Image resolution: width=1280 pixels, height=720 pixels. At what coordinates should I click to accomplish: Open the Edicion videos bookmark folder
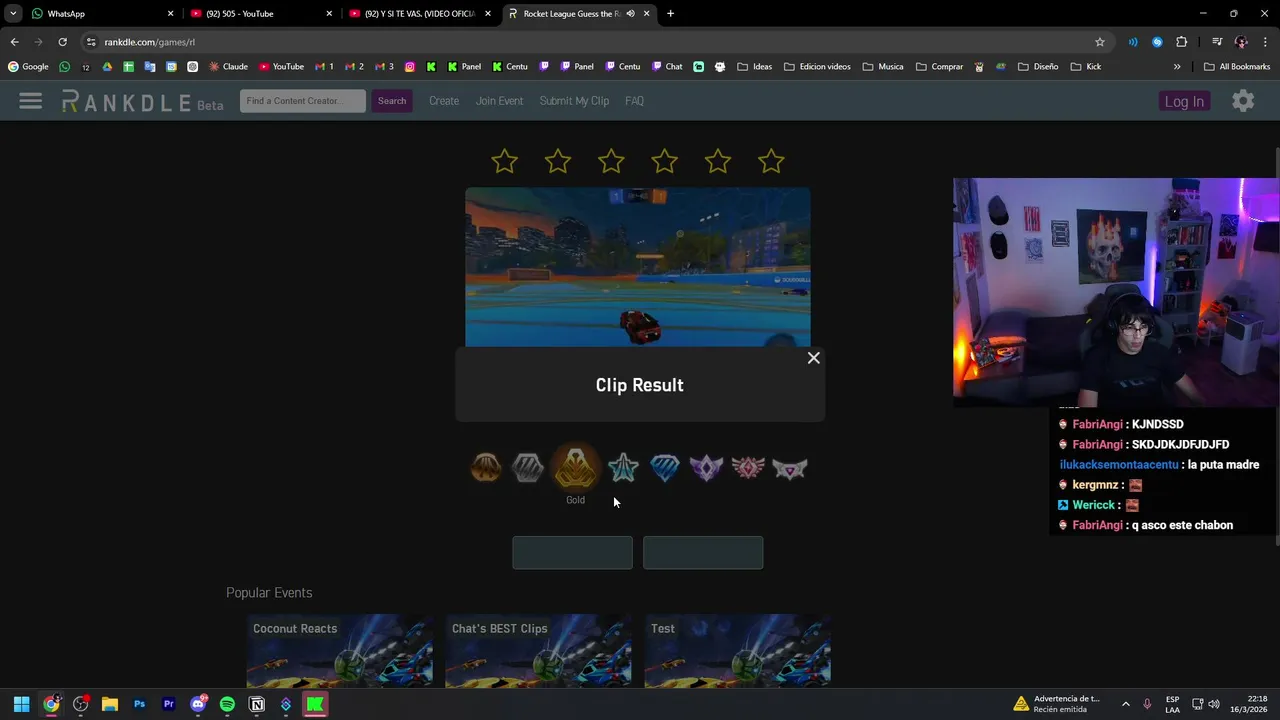click(817, 67)
